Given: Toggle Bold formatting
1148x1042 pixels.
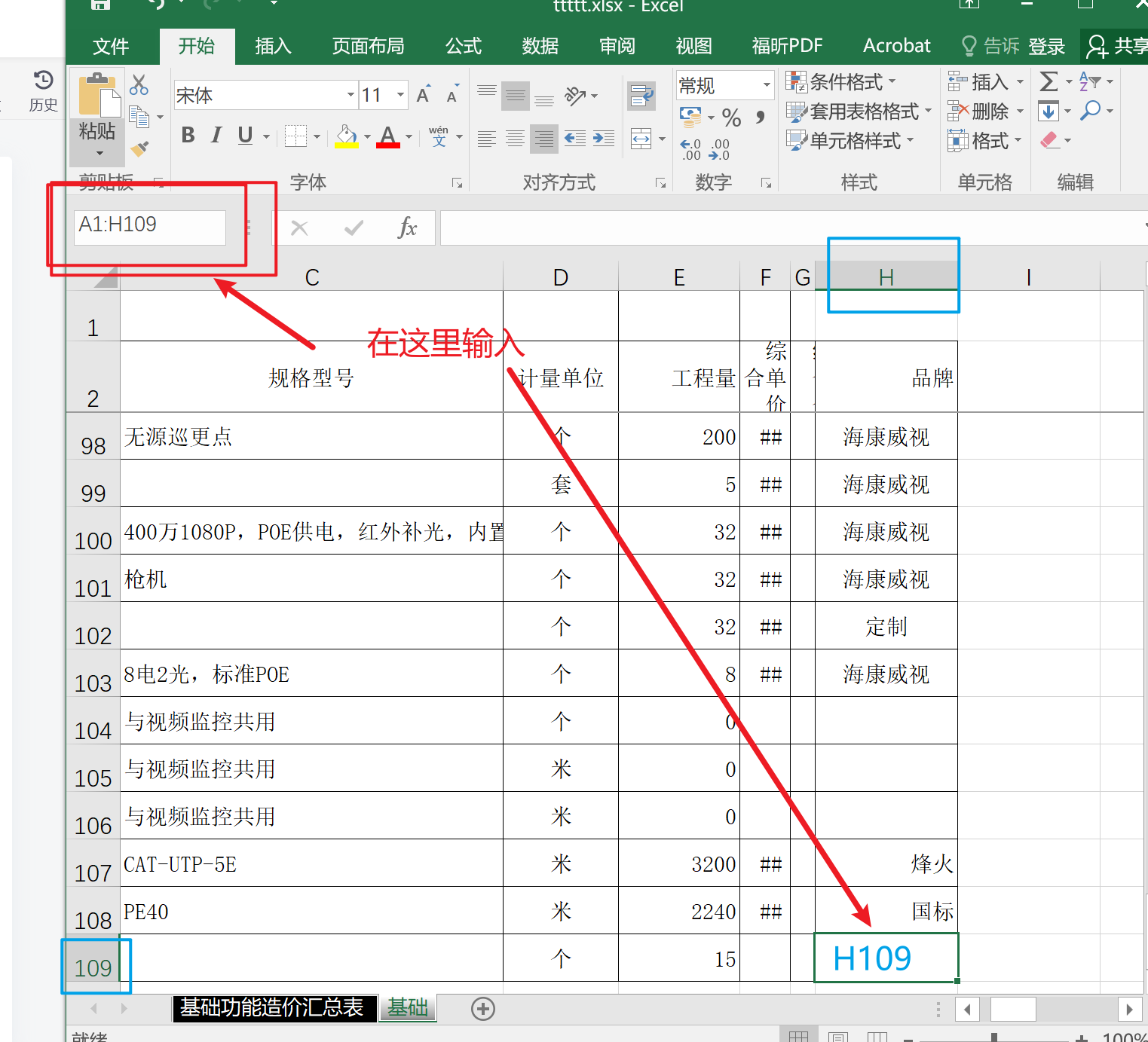Looking at the screenshot, I should point(188,136).
